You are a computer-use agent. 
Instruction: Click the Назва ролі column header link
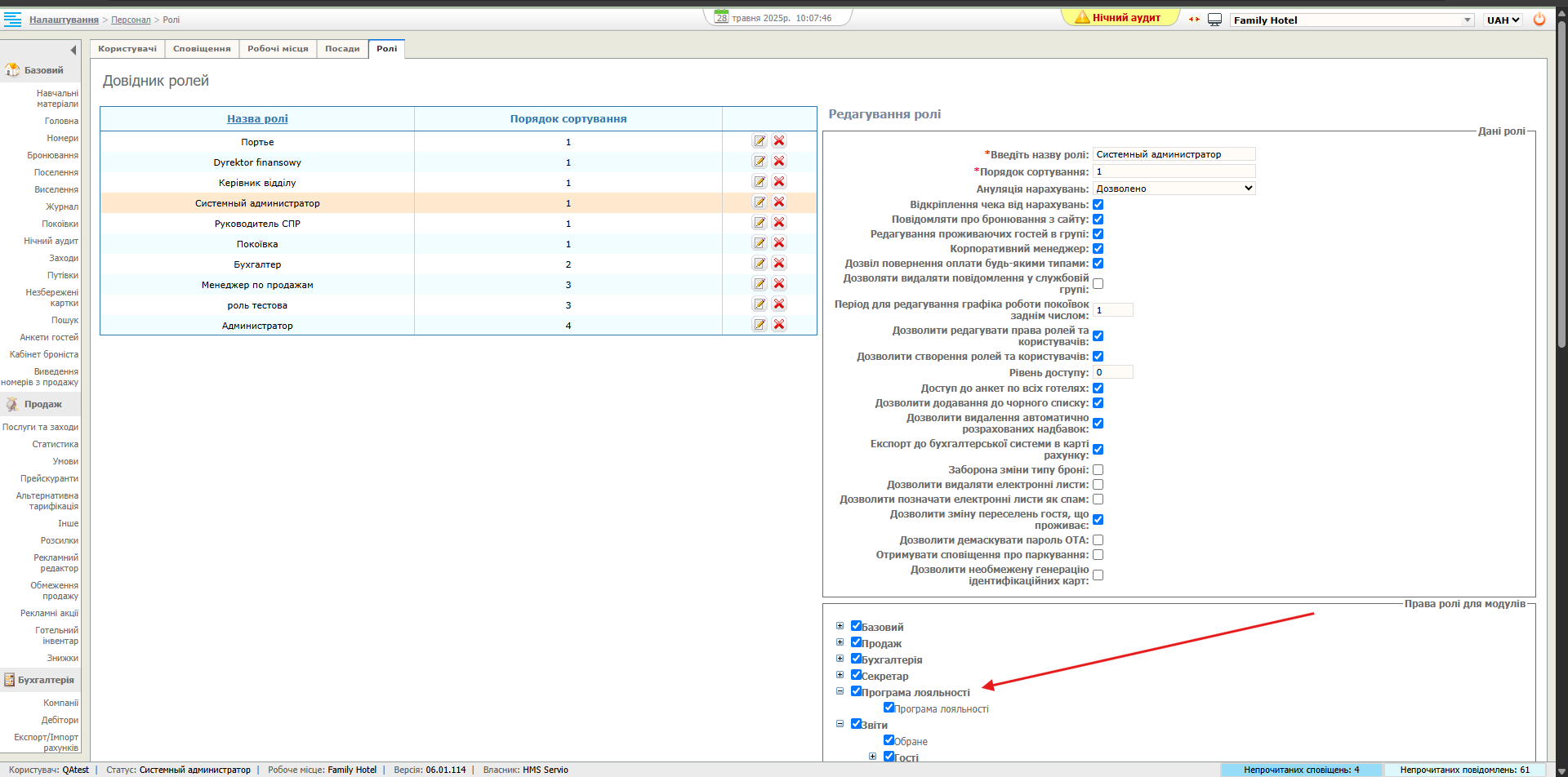pyautogui.click(x=257, y=119)
